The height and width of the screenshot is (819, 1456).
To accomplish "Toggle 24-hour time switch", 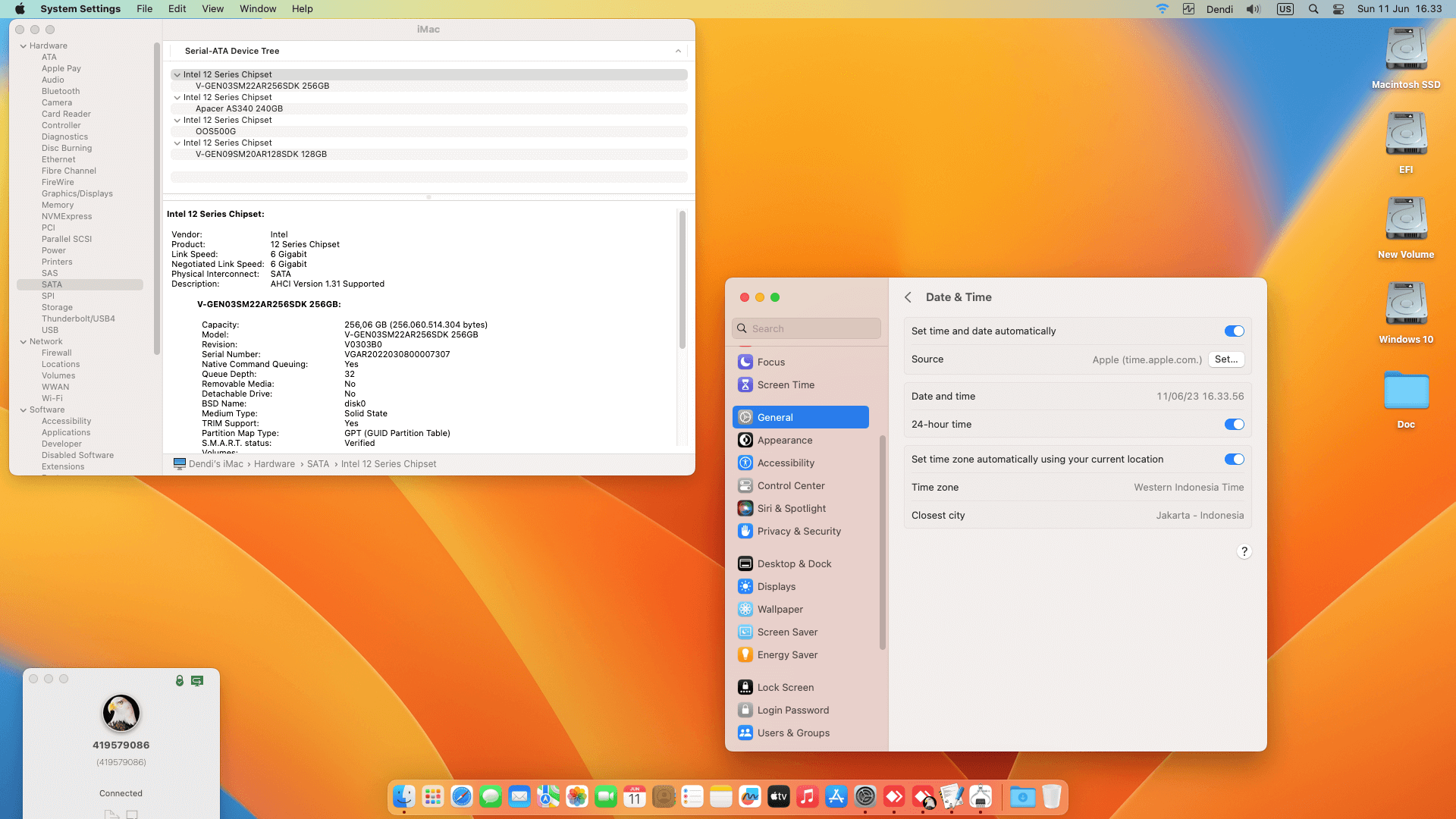I will [x=1234, y=425].
